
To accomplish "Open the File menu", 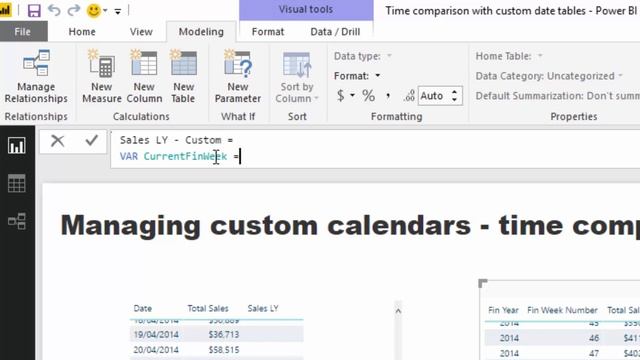I will (x=22, y=31).
